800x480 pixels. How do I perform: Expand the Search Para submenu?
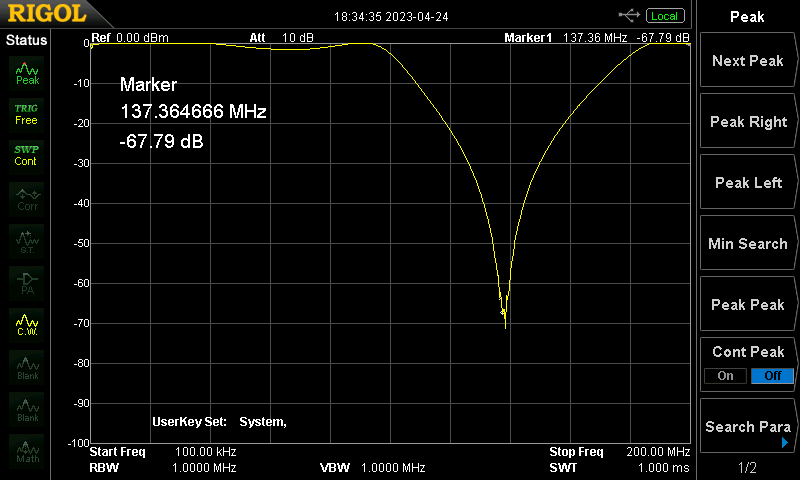[748, 427]
